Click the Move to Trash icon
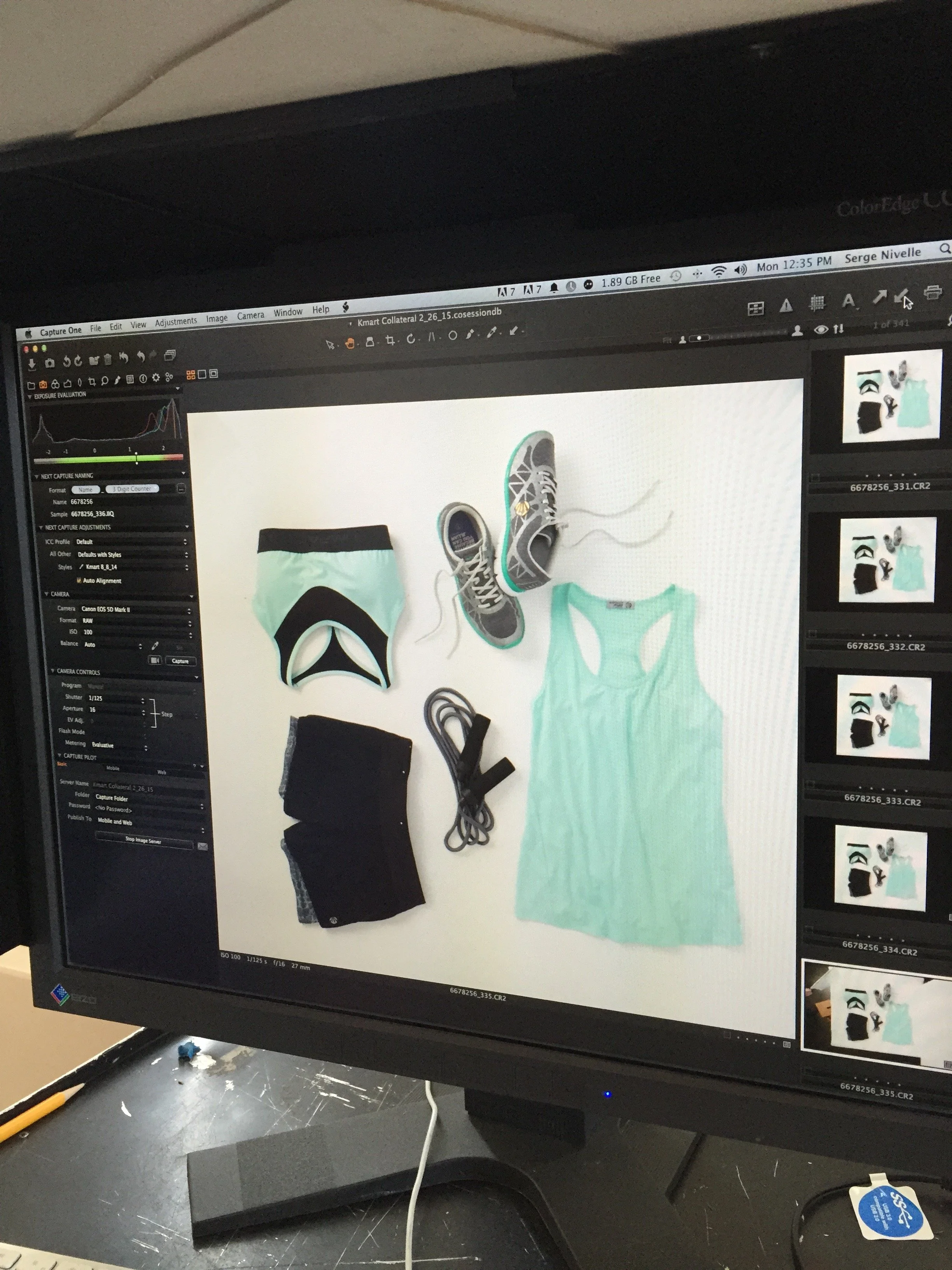 pos(108,360)
